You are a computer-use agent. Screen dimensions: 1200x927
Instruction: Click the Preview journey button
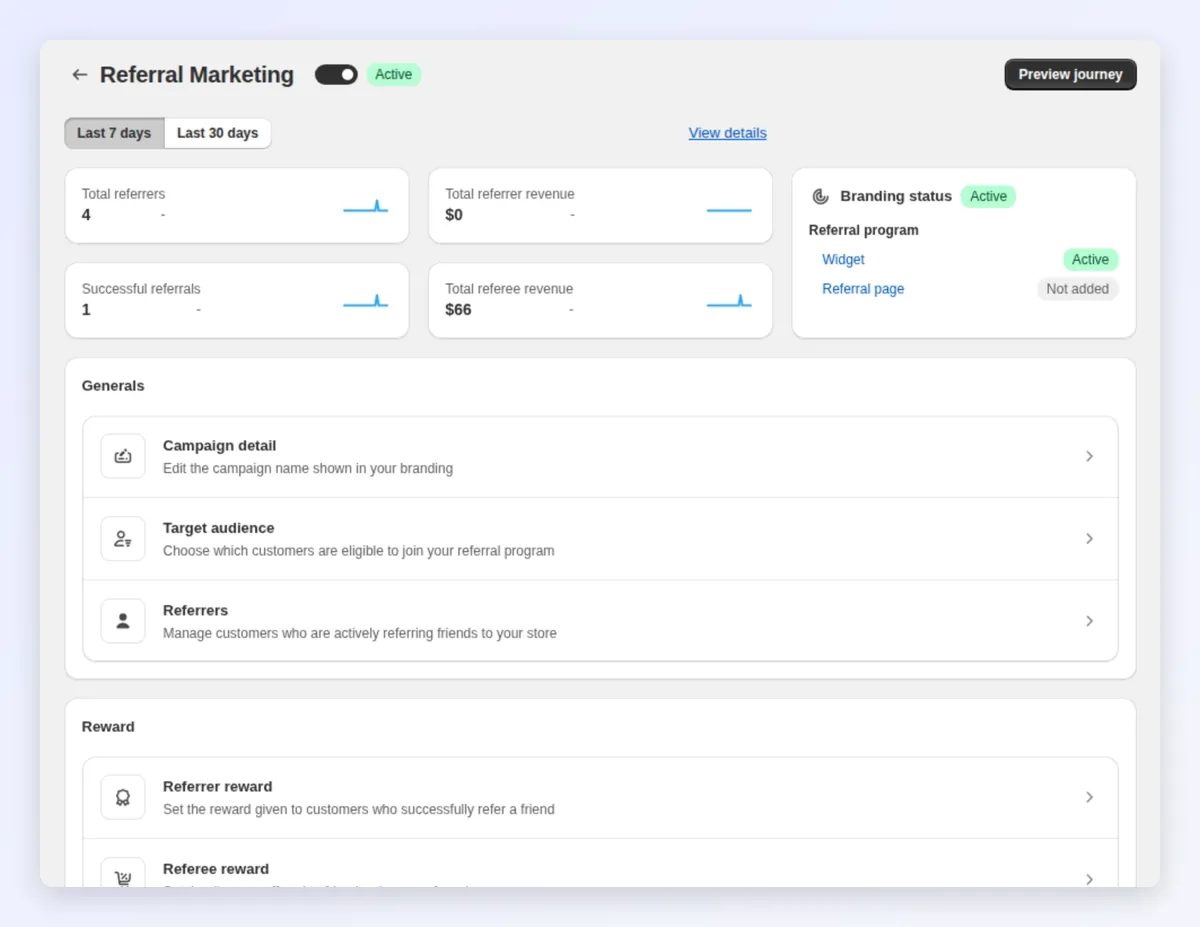(1070, 75)
